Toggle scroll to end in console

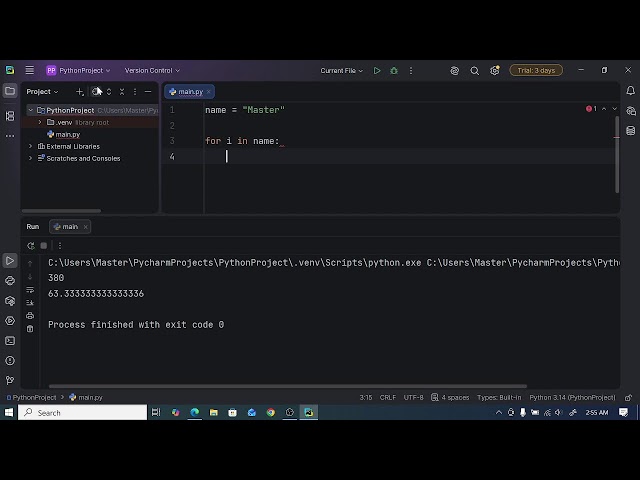(x=30, y=302)
